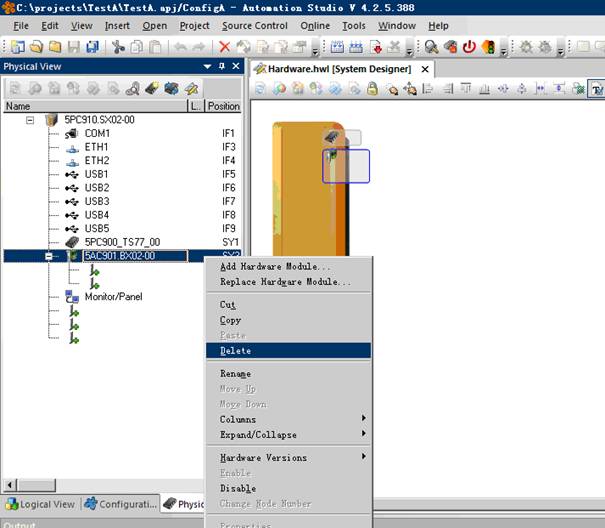
Task: Click the red X delete toolbar icon
Action: pos(224,46)
